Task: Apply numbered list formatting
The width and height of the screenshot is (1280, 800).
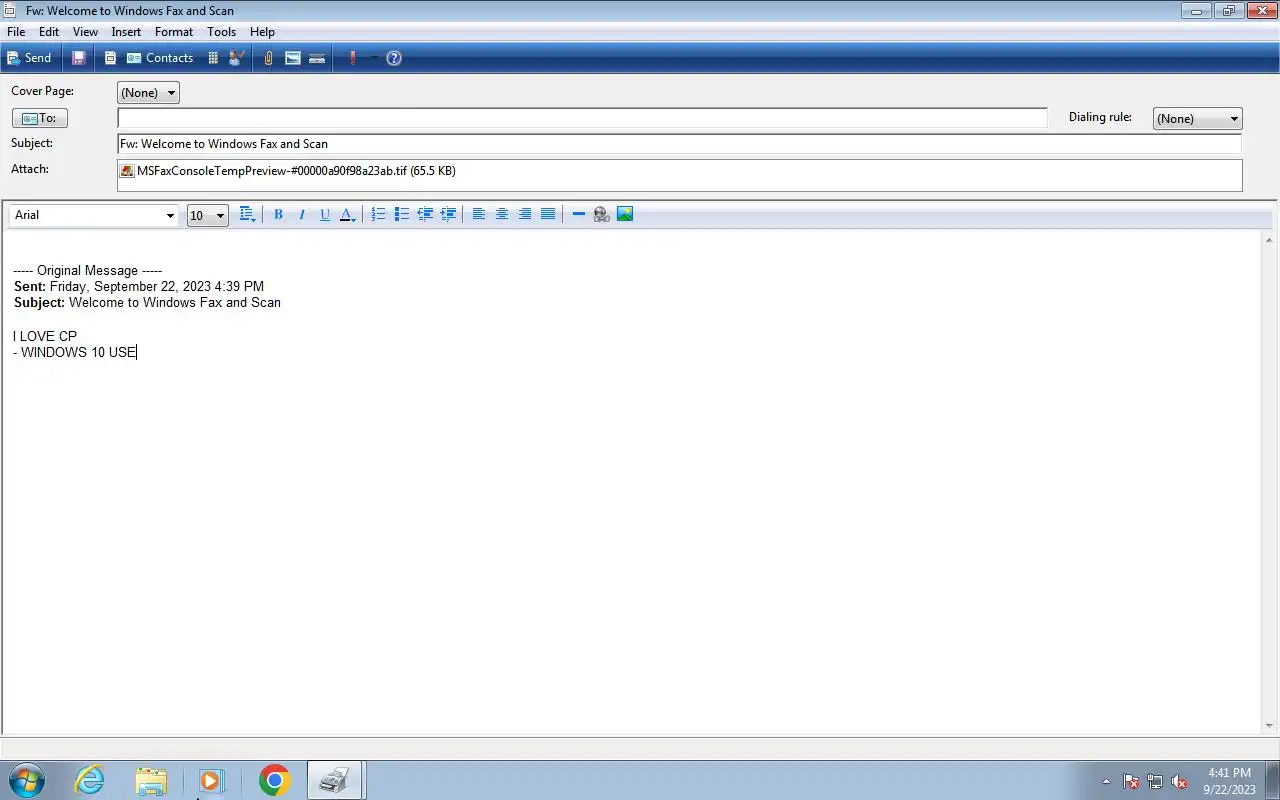Action: (378, 214)
